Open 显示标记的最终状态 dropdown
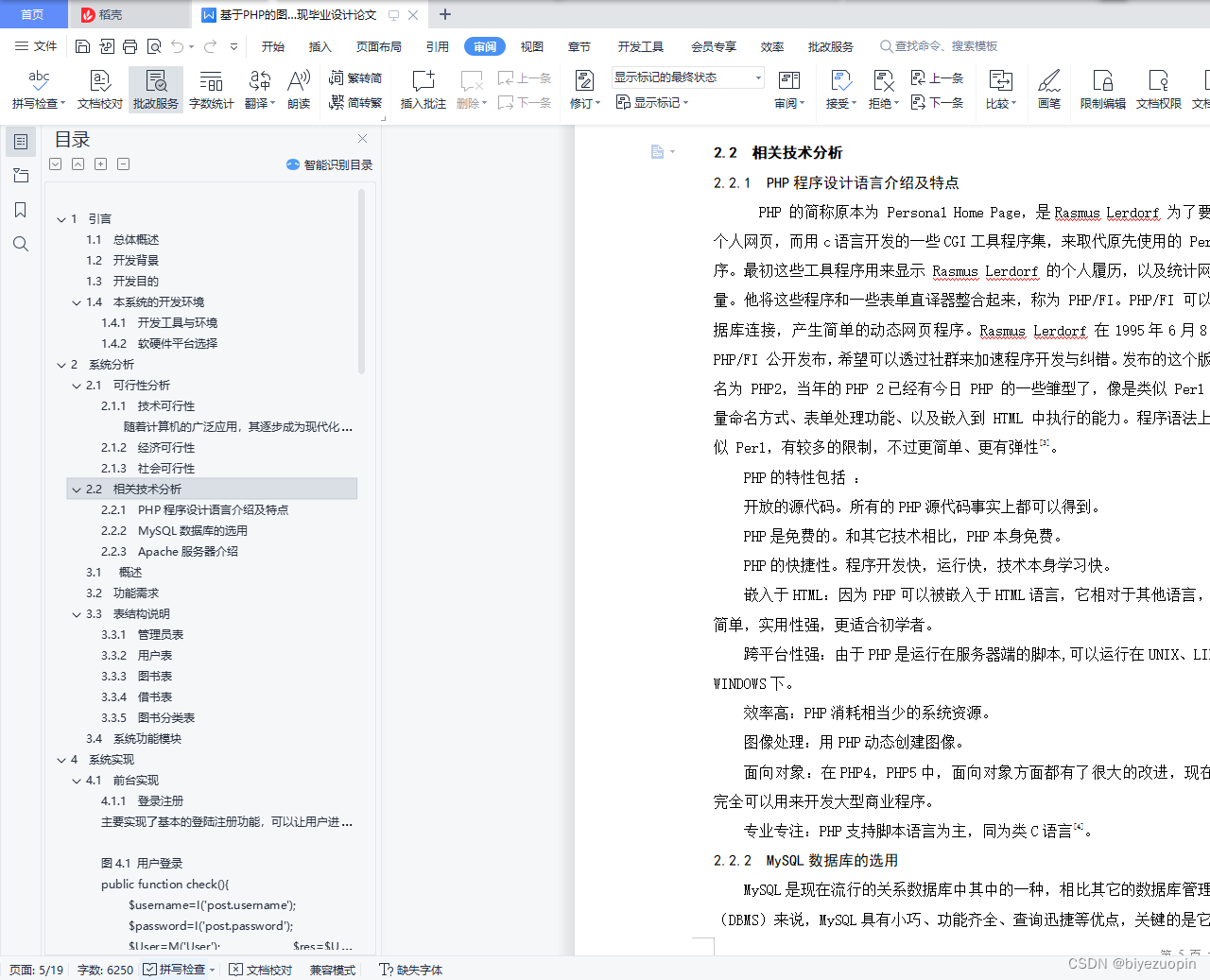 tap(687, 77)
